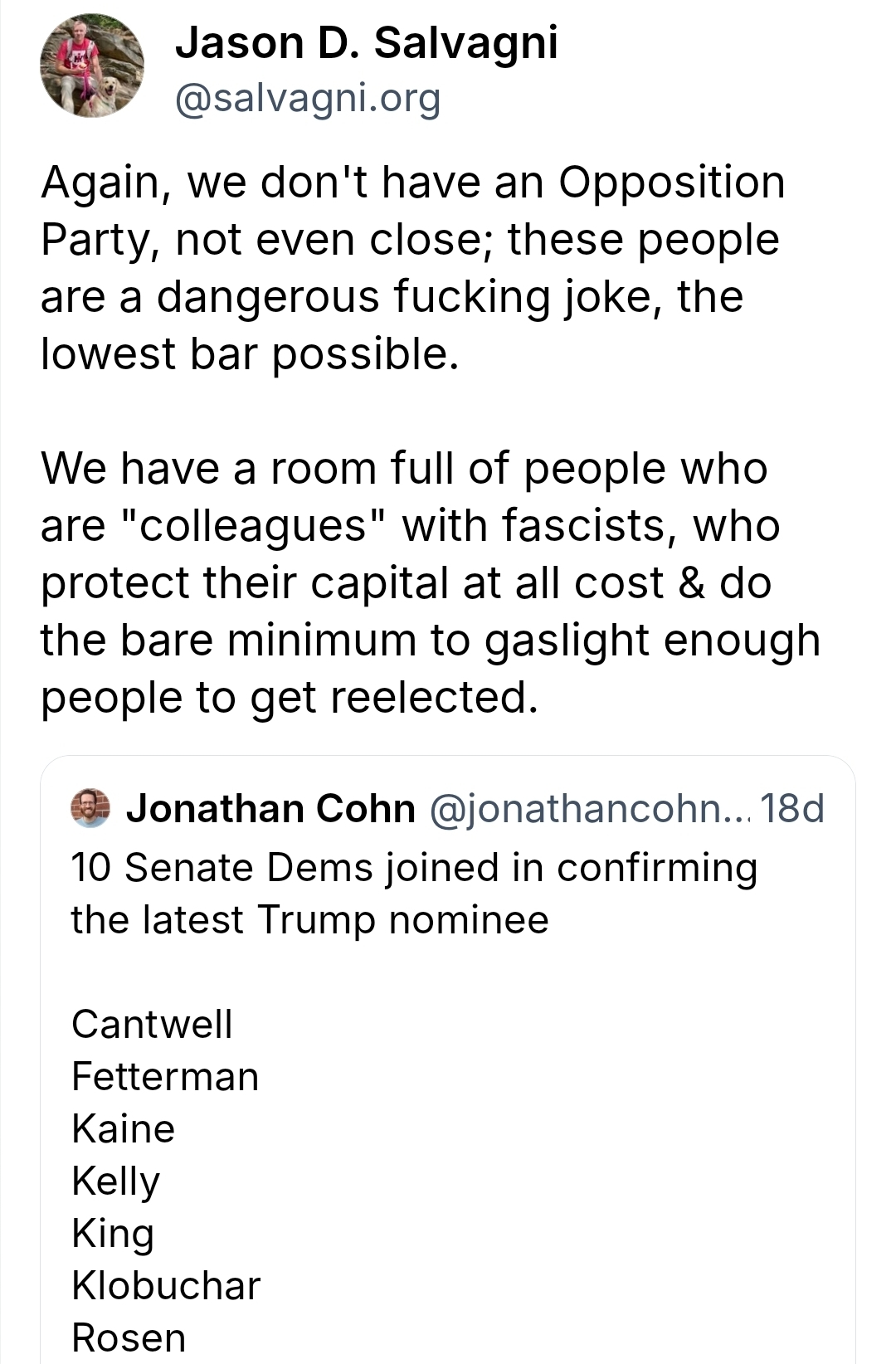Click the 'the latest Trump nominee' line

[x=309, y=920]
